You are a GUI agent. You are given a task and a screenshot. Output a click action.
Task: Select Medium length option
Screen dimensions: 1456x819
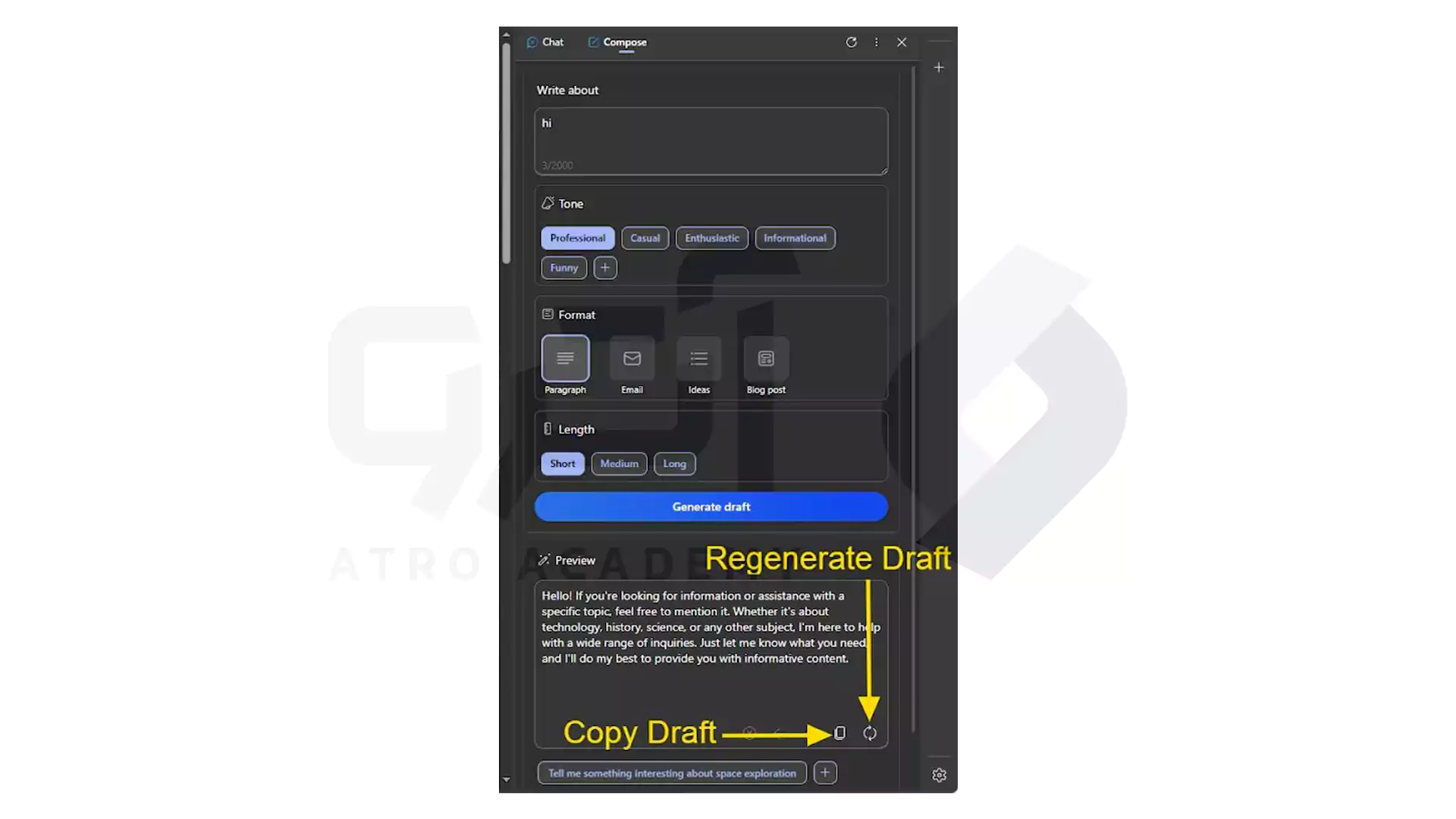pyautogui.click(x=618, y=463)
